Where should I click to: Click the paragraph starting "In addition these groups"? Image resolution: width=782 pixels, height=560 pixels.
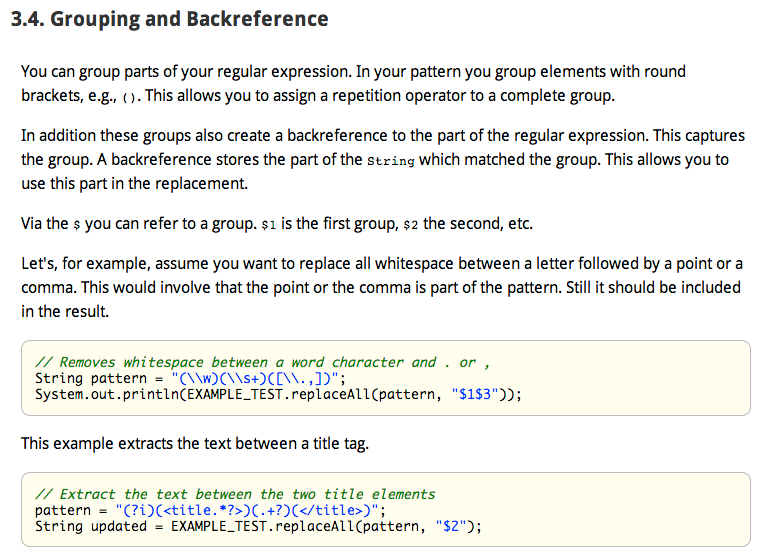[374, 159]
